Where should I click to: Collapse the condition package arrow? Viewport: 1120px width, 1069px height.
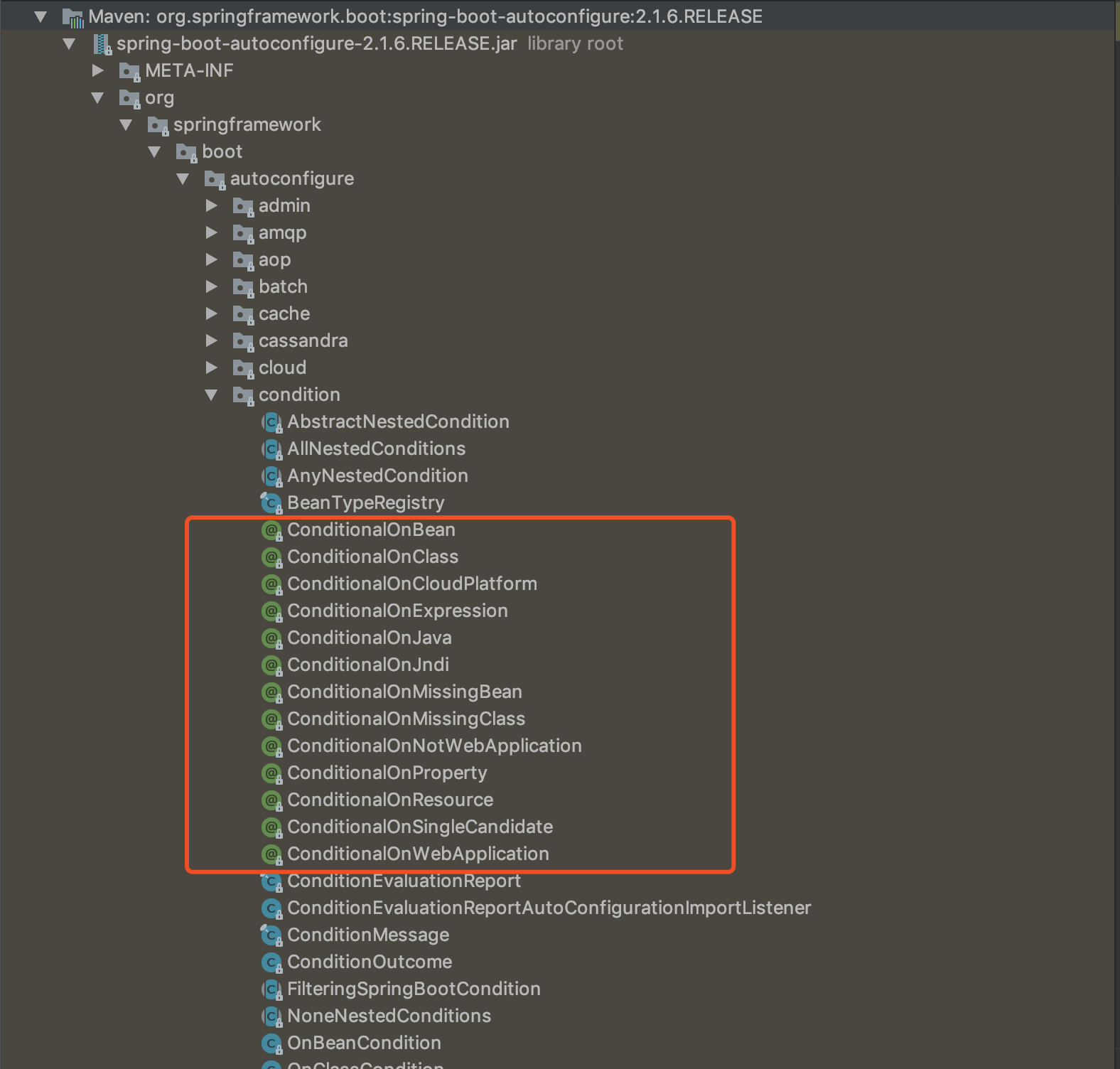point(211,394)
